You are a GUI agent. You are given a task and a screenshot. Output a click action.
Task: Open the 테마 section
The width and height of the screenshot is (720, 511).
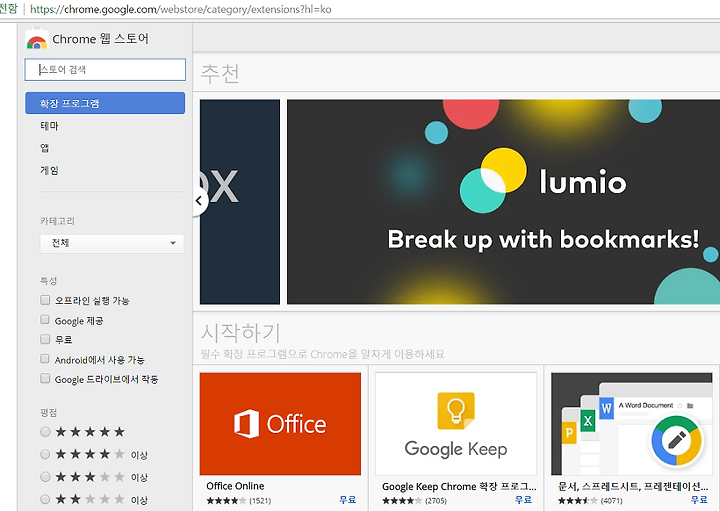coord(49,125)
